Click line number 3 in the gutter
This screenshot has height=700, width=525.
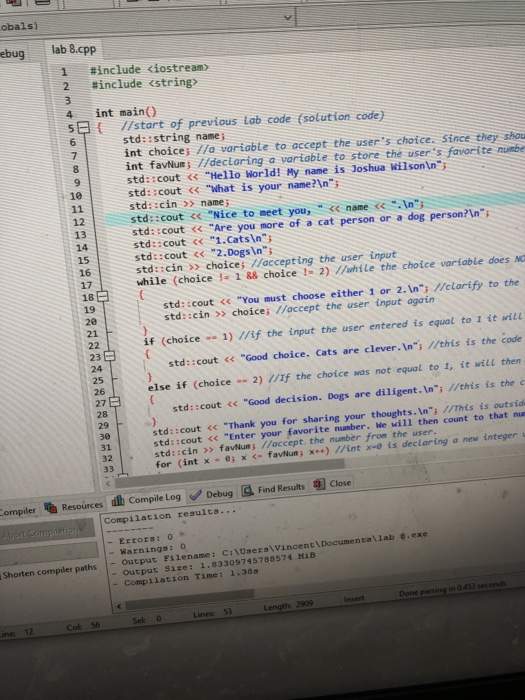[x=68, y=100]
